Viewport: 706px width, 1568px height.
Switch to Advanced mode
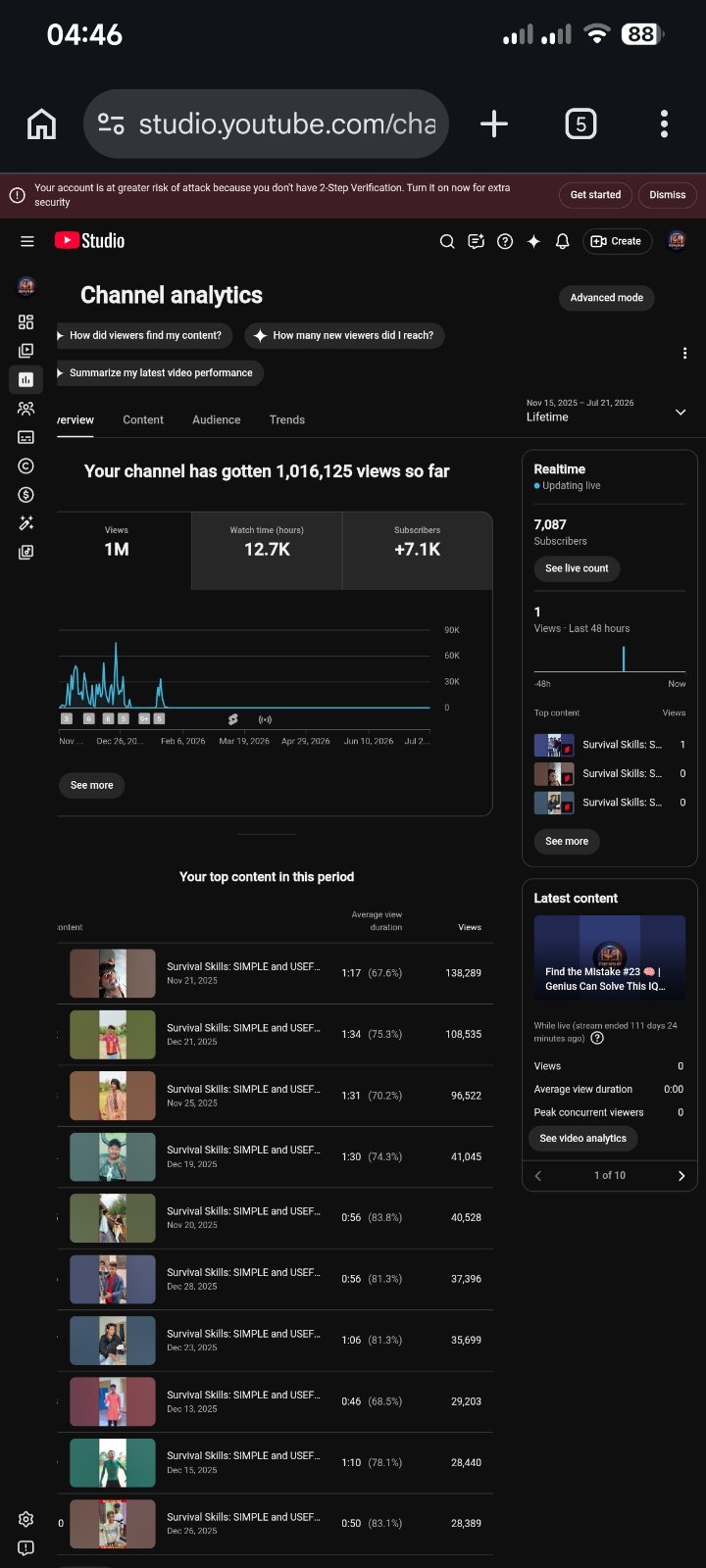607,298
